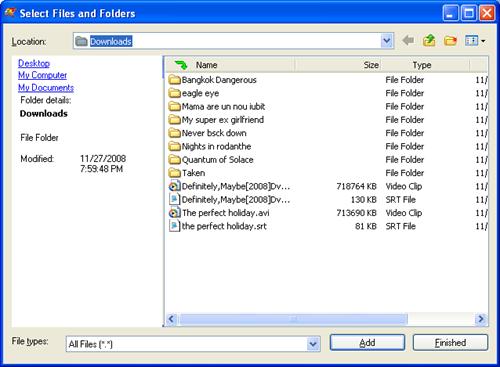Select The perfect holiday.avi file name
Screen dimensions: 500x367
pyautogui.click(x=226, y=213)
